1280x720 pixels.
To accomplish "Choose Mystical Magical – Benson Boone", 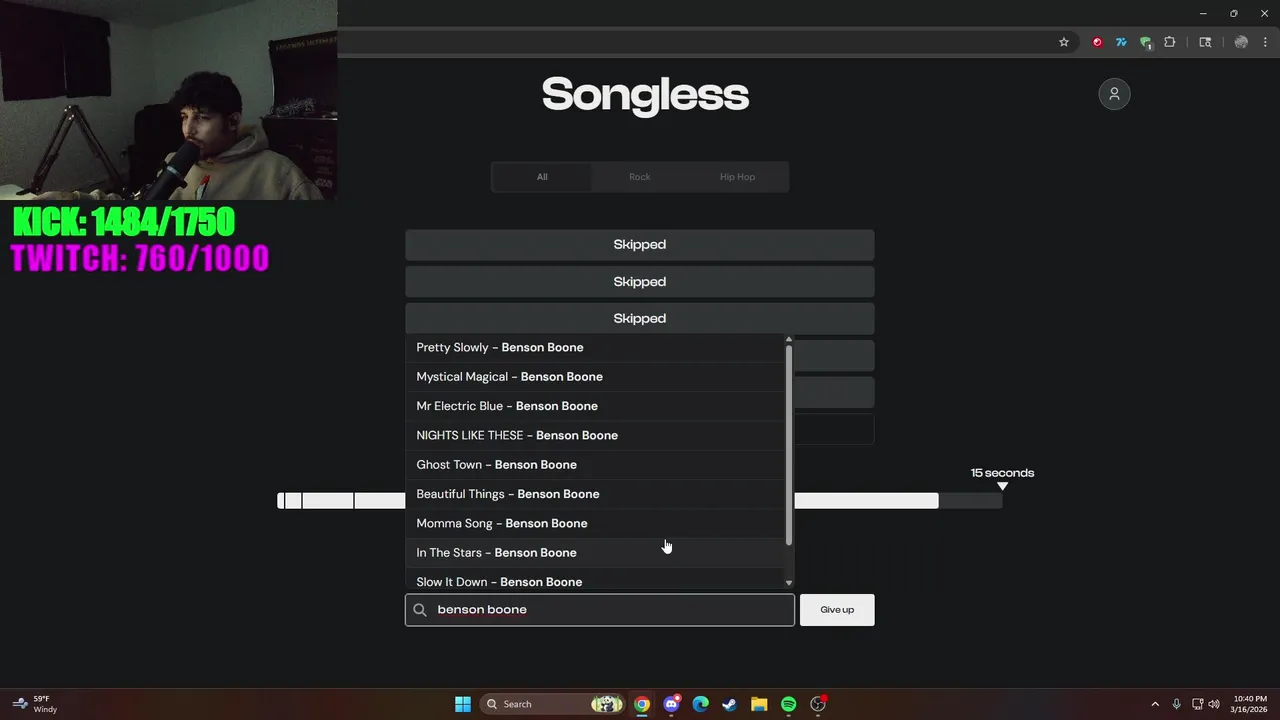I will 595,377.
